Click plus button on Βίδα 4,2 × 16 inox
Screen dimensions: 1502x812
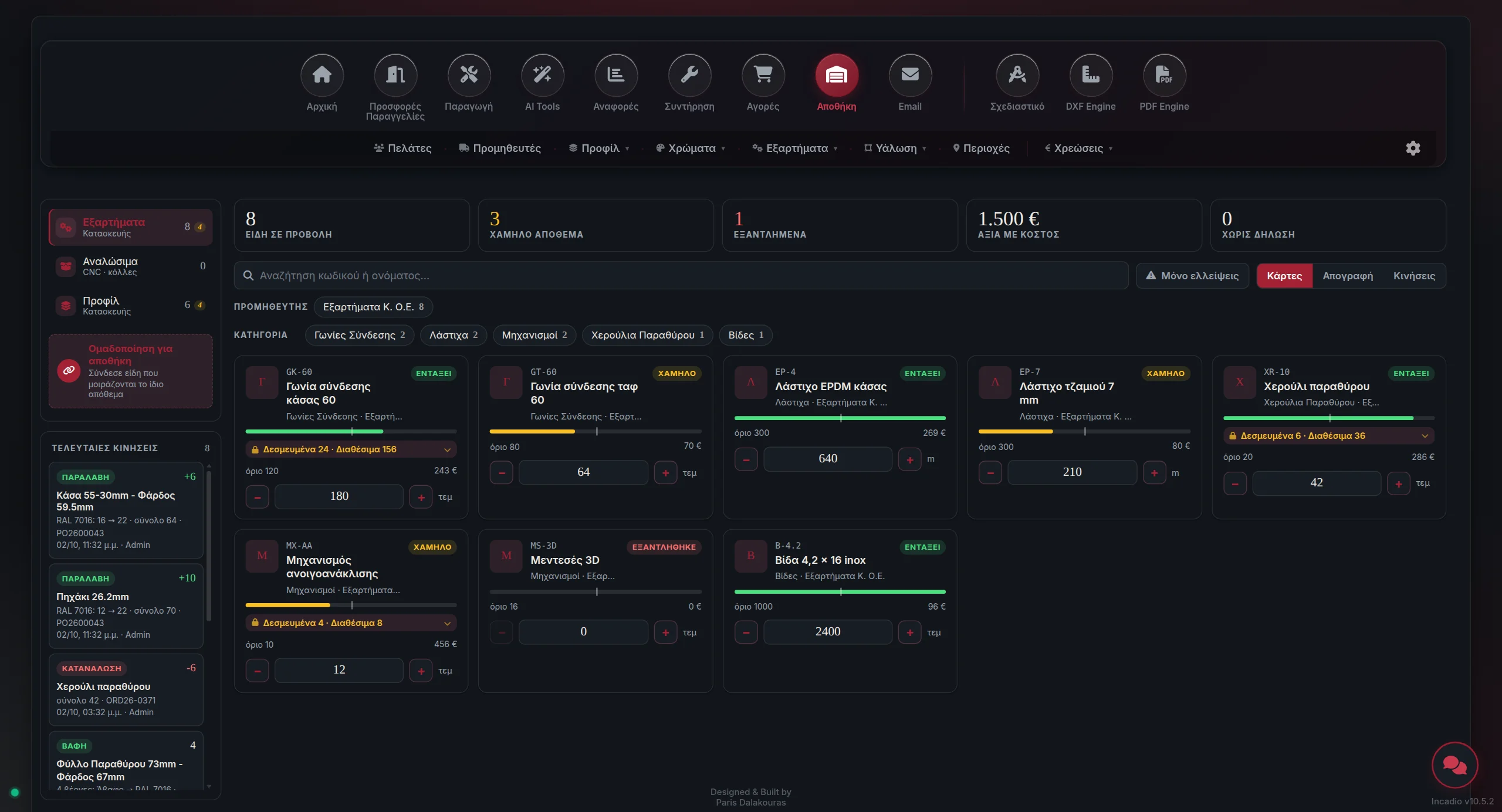[x=909, y=632]
